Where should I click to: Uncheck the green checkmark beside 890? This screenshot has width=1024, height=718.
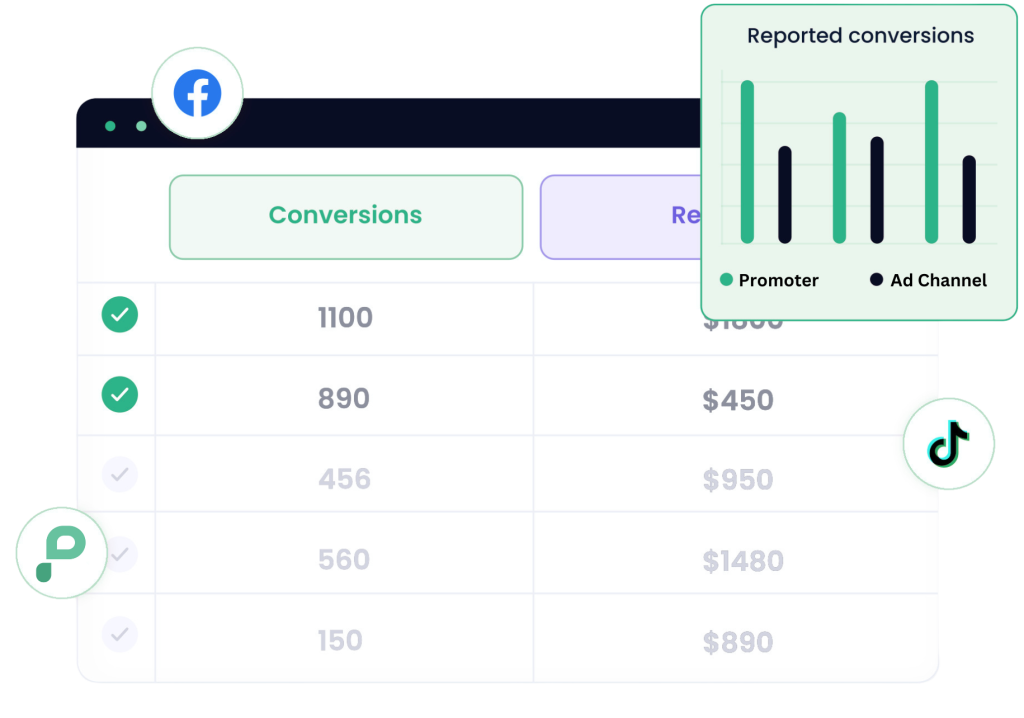[120, 395]
